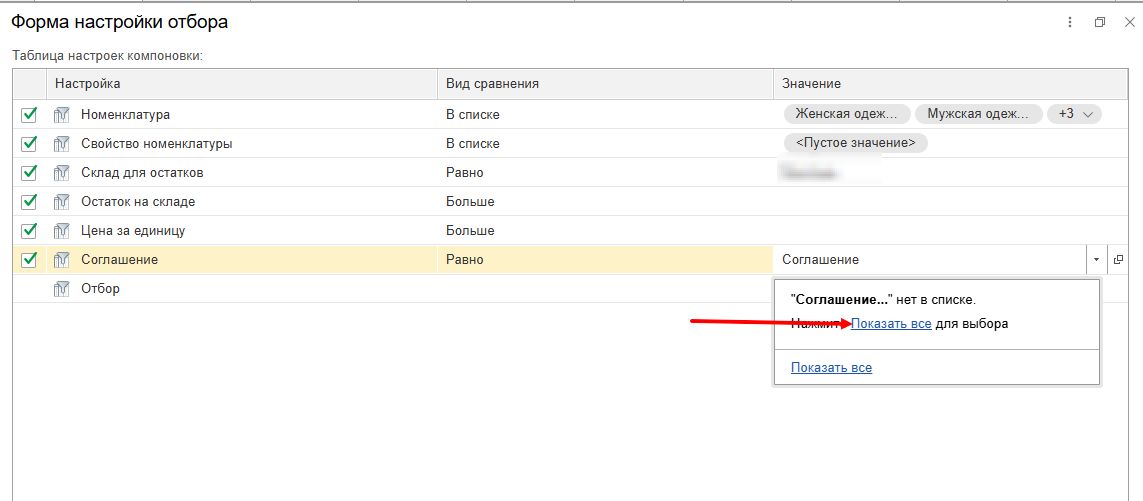1143x501 pixels.
Task: Click the filter icon beside Номенклатура
Action: point(61,114)
